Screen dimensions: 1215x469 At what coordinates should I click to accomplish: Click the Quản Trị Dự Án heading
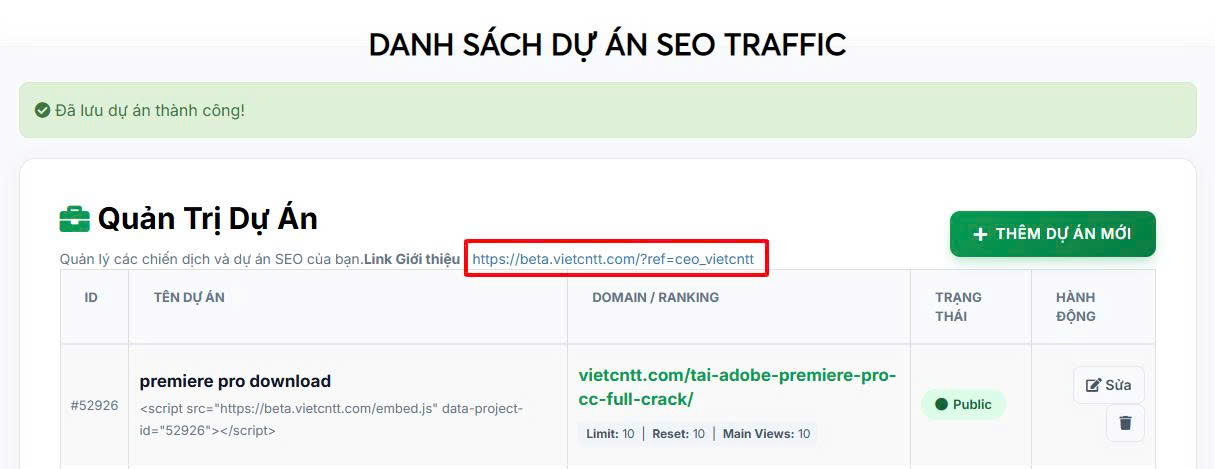(208, 218)
